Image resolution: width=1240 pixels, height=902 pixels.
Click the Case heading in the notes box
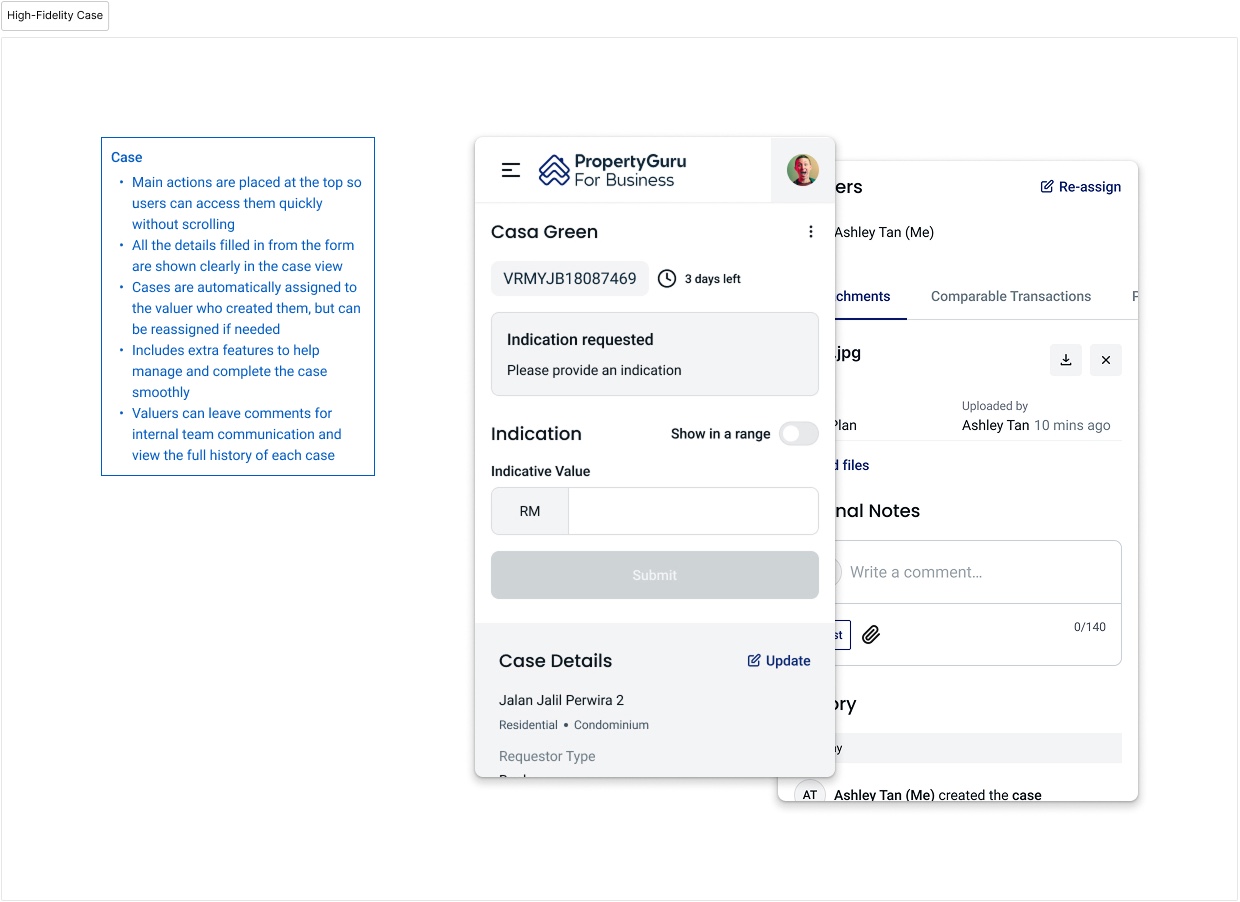(x=127, y=157)
